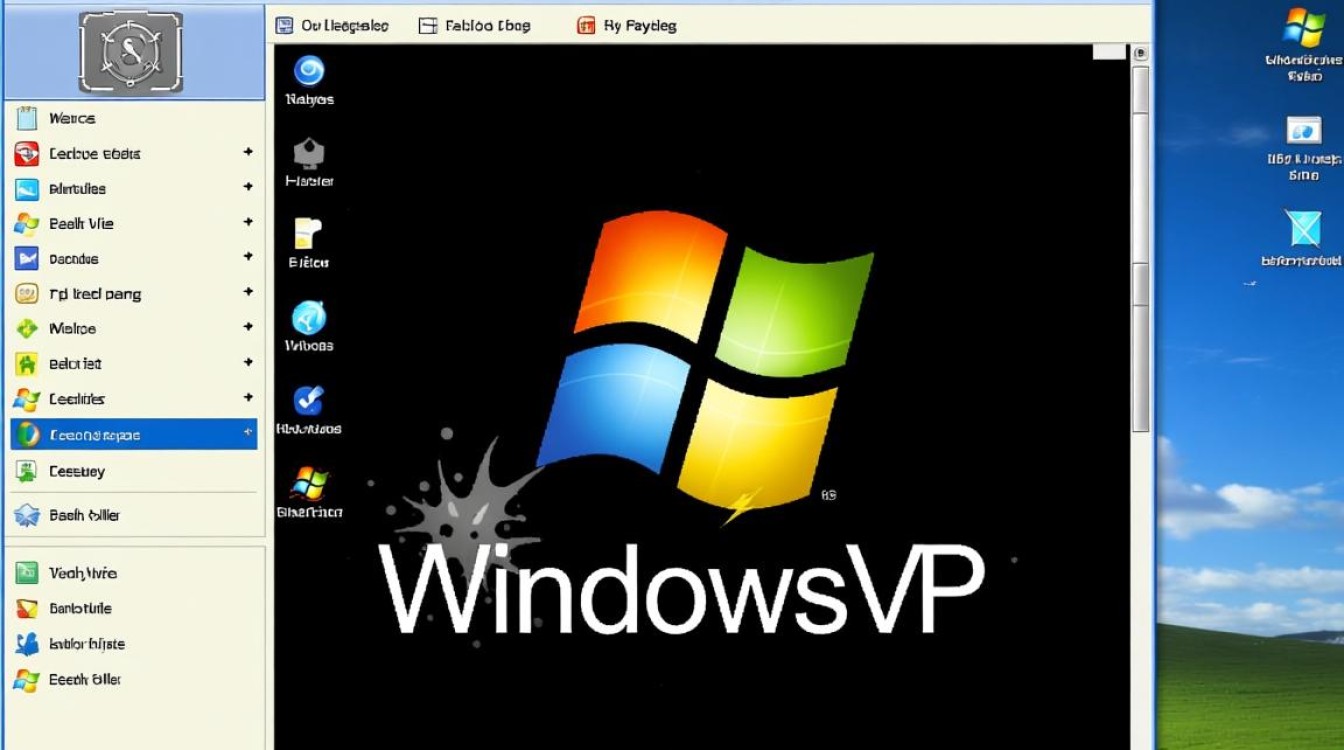Click the Ry Faydeg toolbar button
The height and width of the screenshot is (750, 1344).
click(627, 26)
